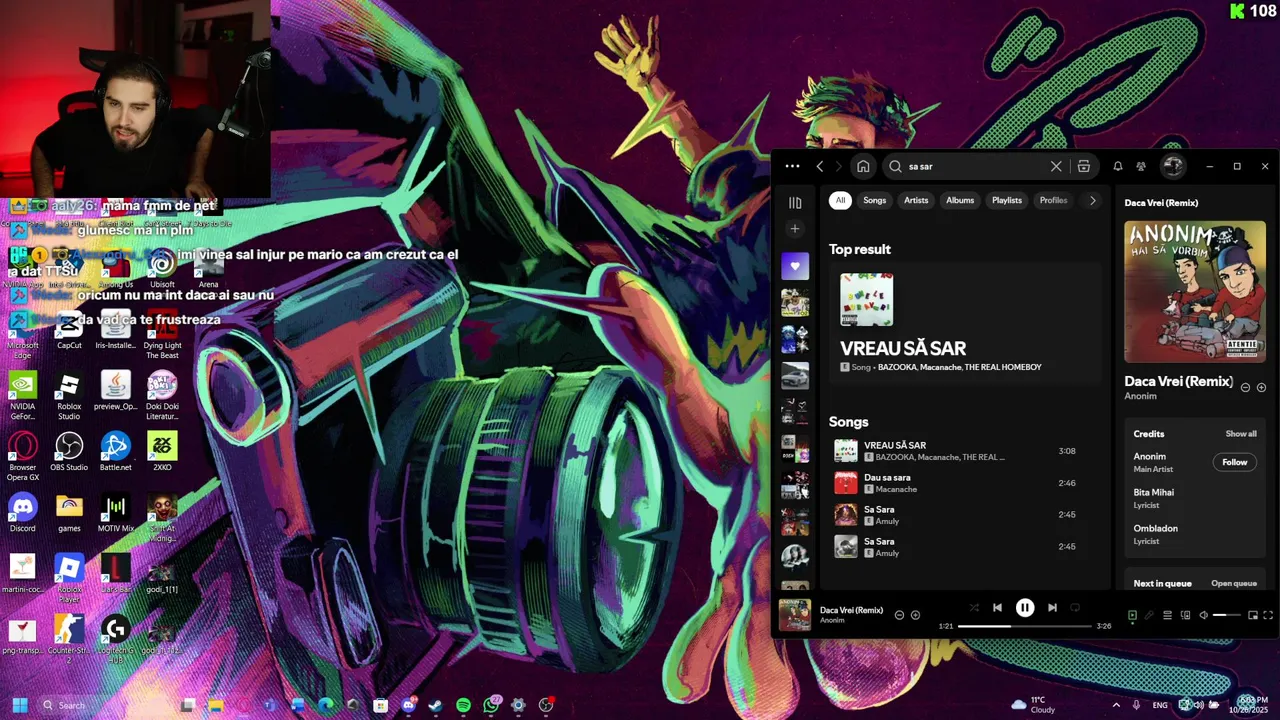Open Daca Vrei (Remix) title in player bar

pyautogui.click(x=851, y=610)
